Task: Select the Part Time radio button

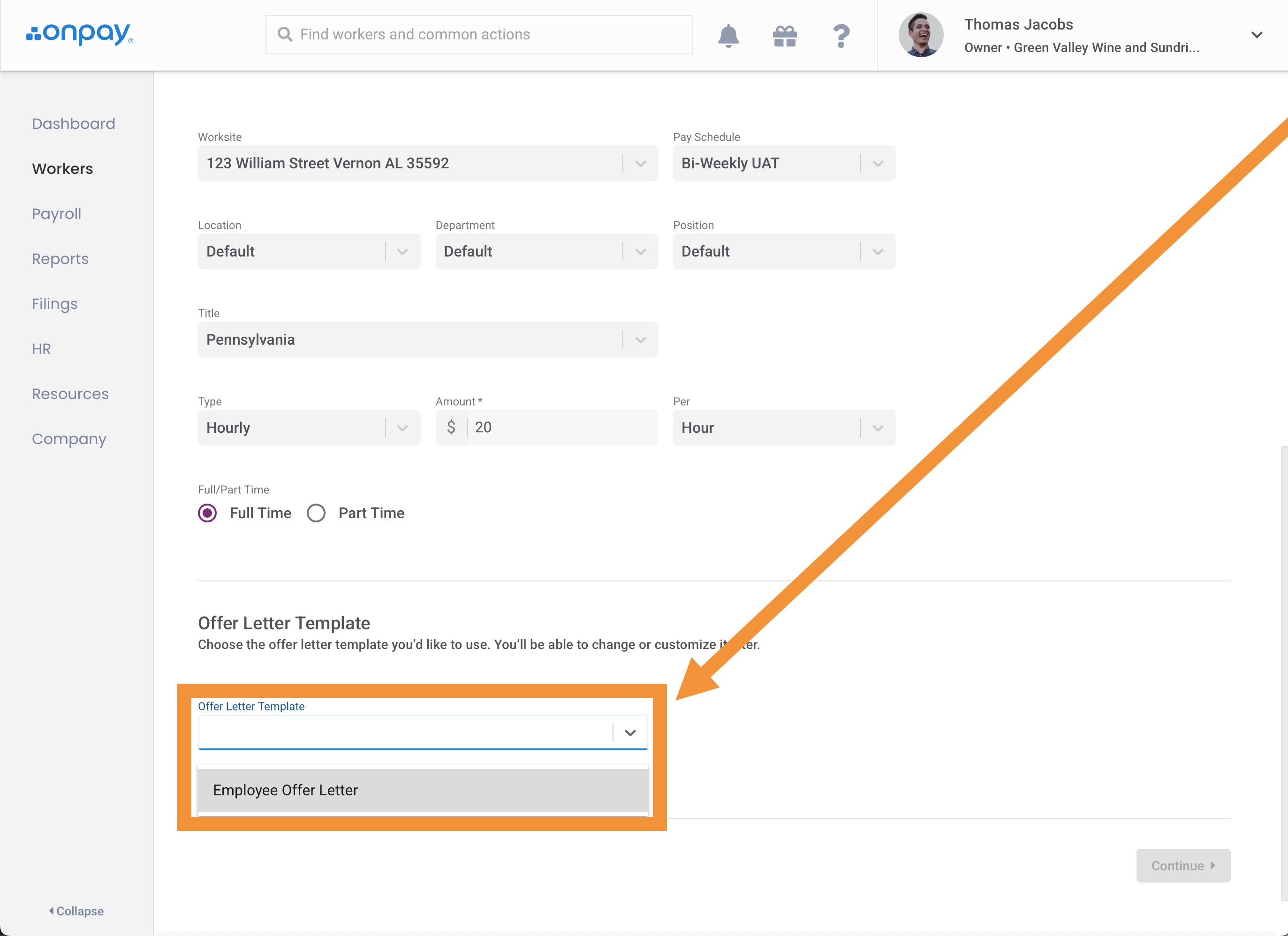Action: pos(316,513)
